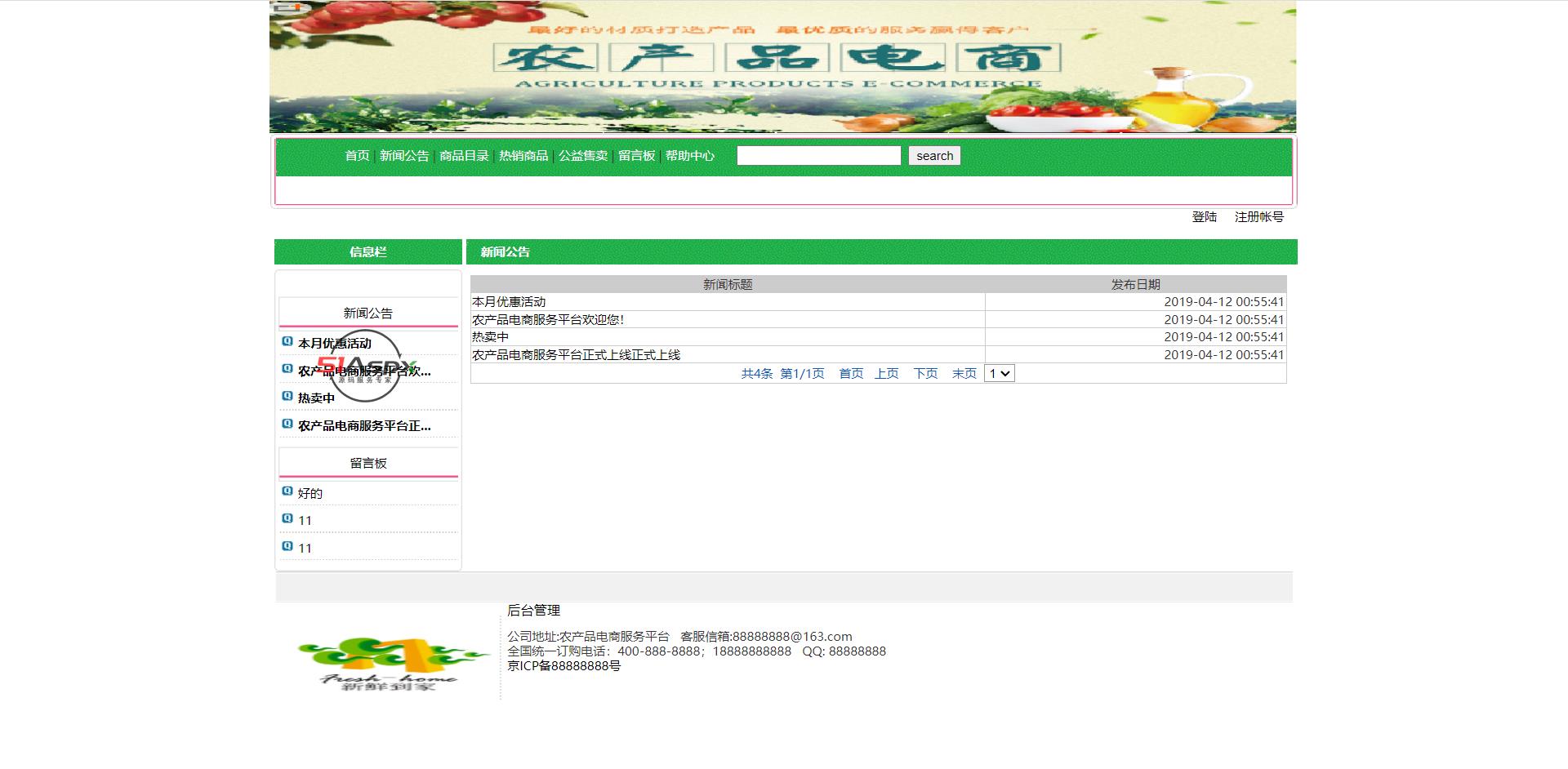Click the icon beside the 好的 message
This screenshot has width=1568, height=769.
(287, 491)
